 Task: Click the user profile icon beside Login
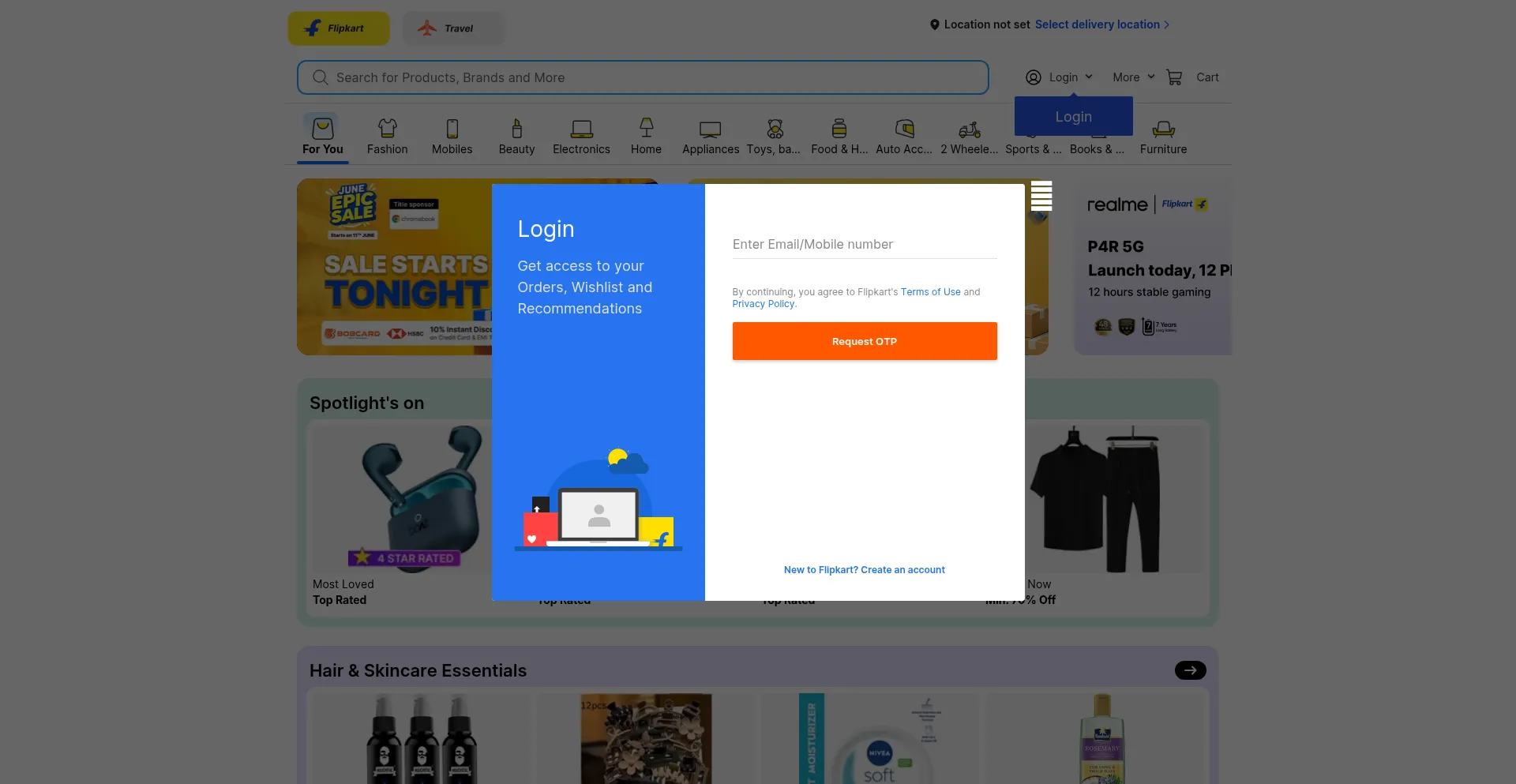[1034, 77]
